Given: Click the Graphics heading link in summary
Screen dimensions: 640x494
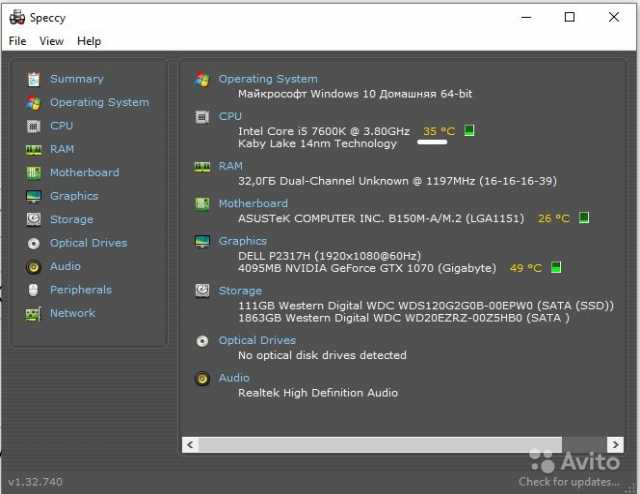Looking at the screenshot, I should 242,241.
